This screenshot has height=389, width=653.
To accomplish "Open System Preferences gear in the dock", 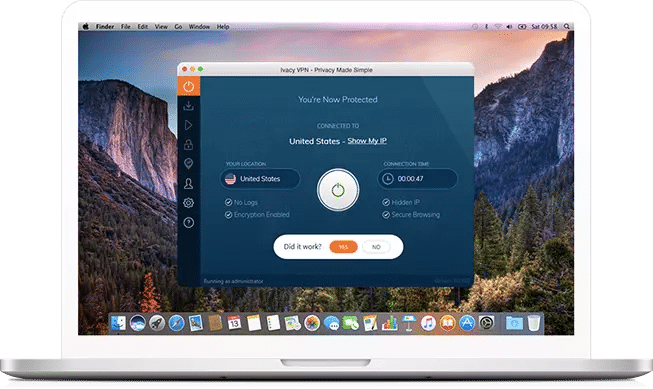I will [486, 323].
